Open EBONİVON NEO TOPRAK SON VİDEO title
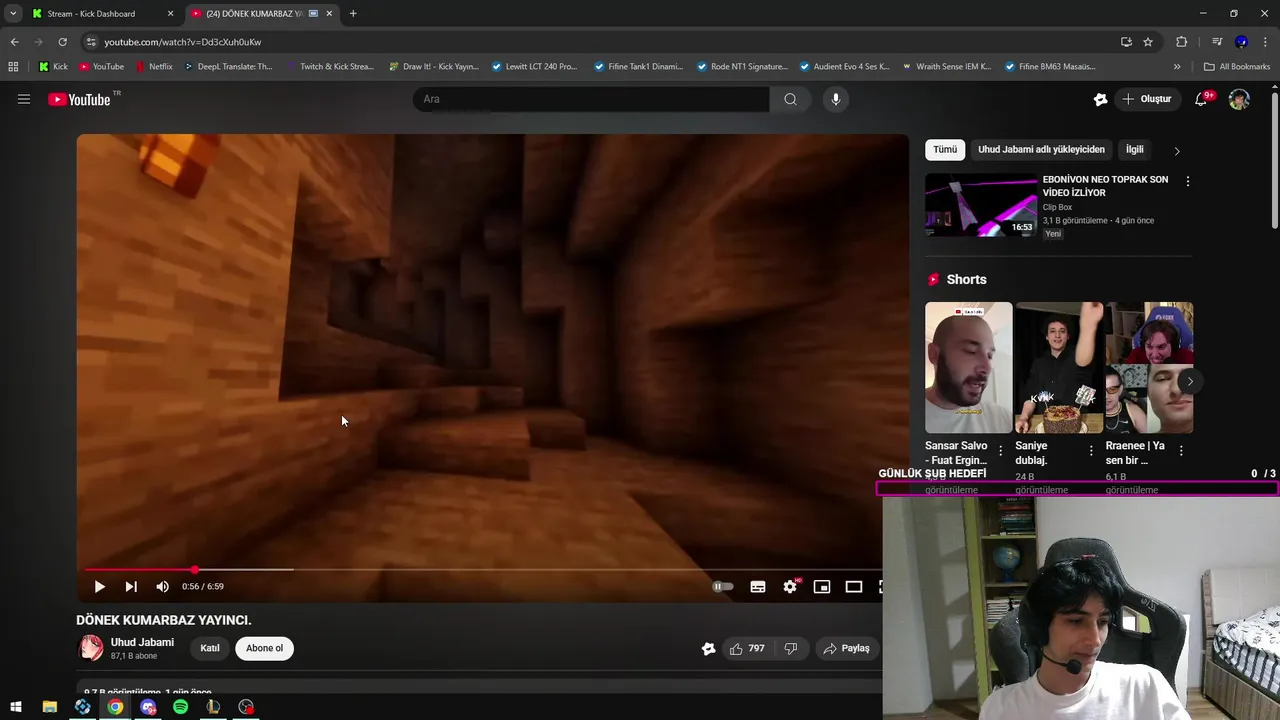Screen dimensions: 1280x720 (1105, 186)
